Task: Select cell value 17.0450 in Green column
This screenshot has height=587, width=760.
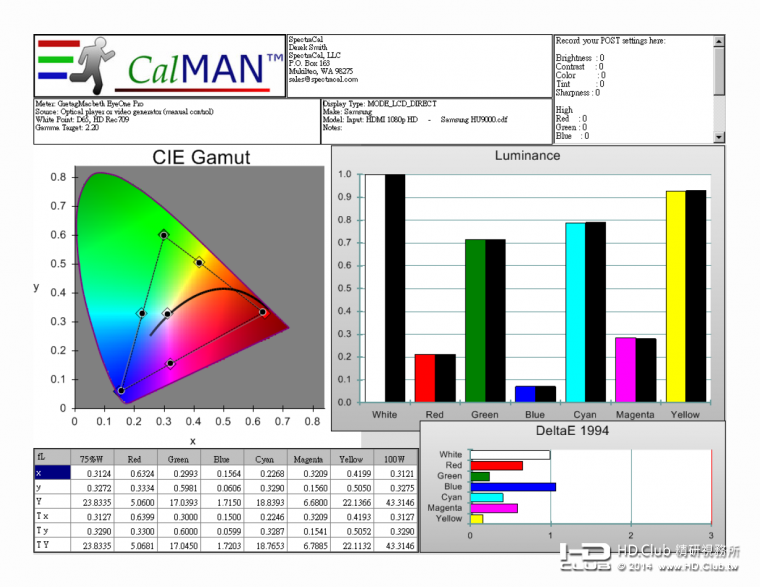Action: point(179,545)
